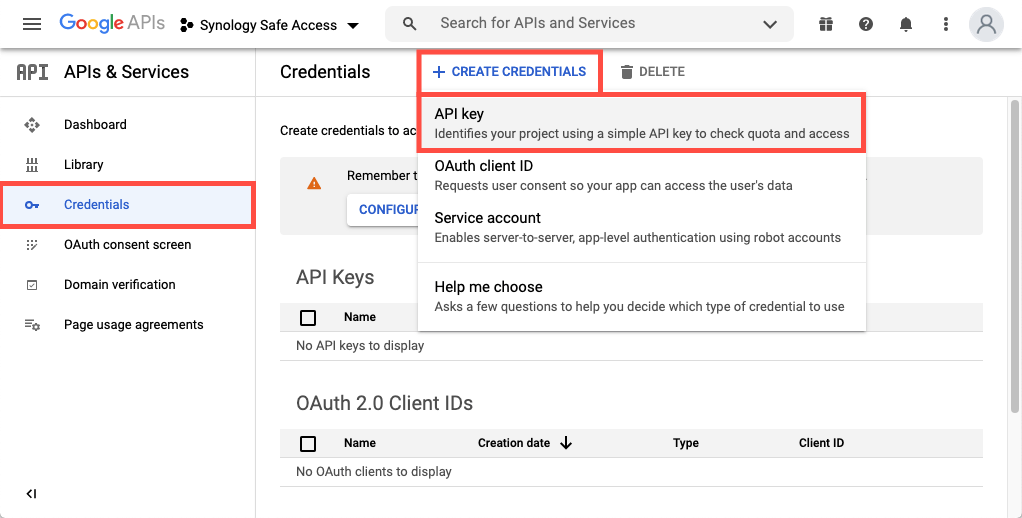Open the help question mark icon
The width and height of the screenshot is (1022, 518).
pyautogui.click(x=866, y=25)
